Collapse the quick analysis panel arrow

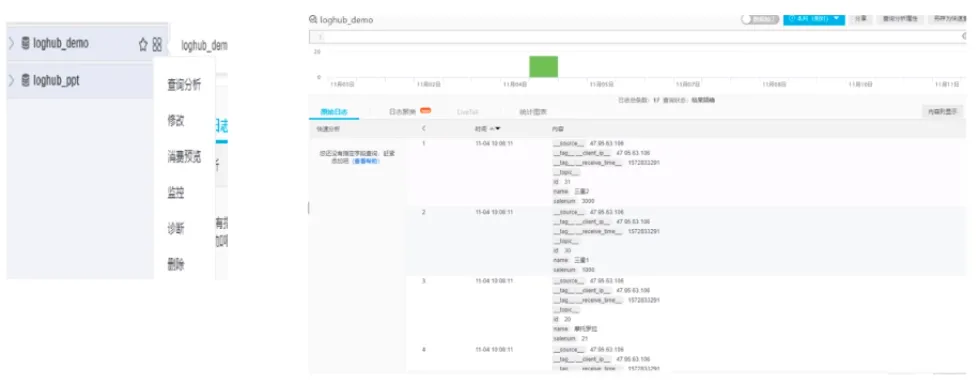tap(424, 128)
